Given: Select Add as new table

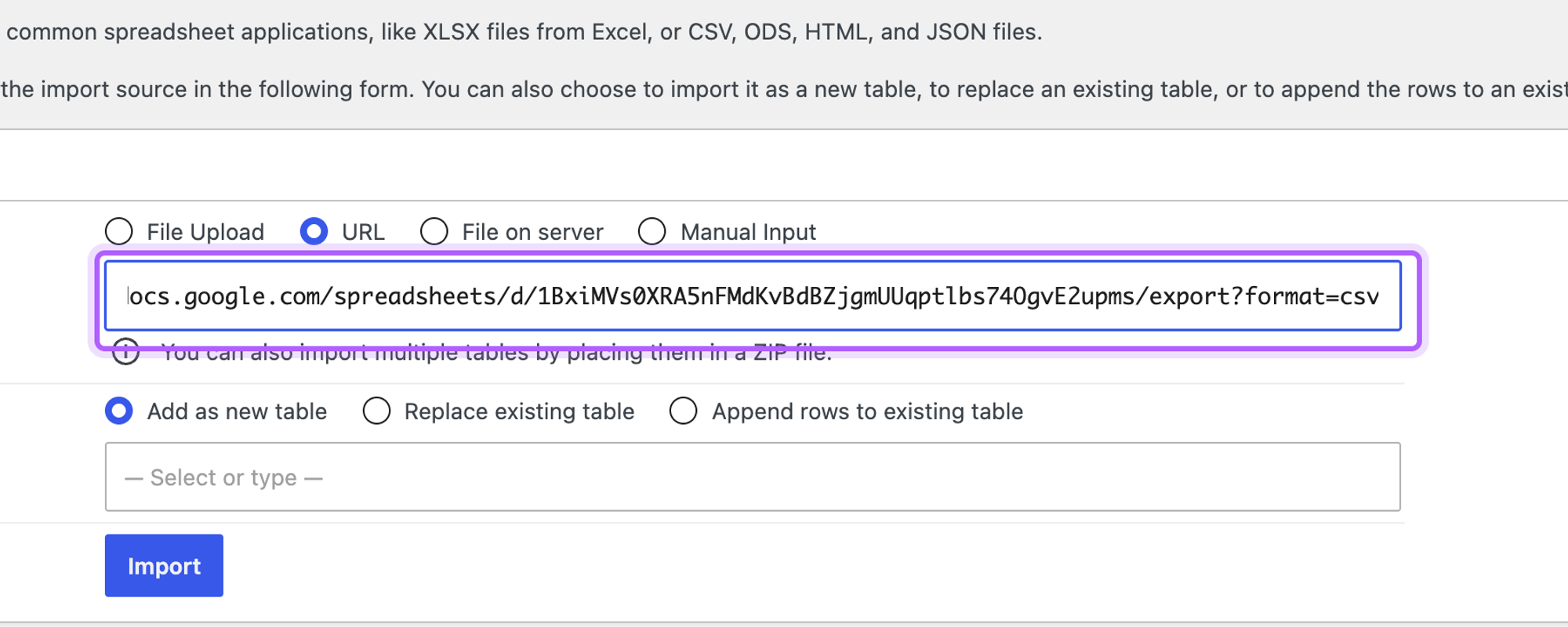Looking at the screenshot, I should click(119, 411).
